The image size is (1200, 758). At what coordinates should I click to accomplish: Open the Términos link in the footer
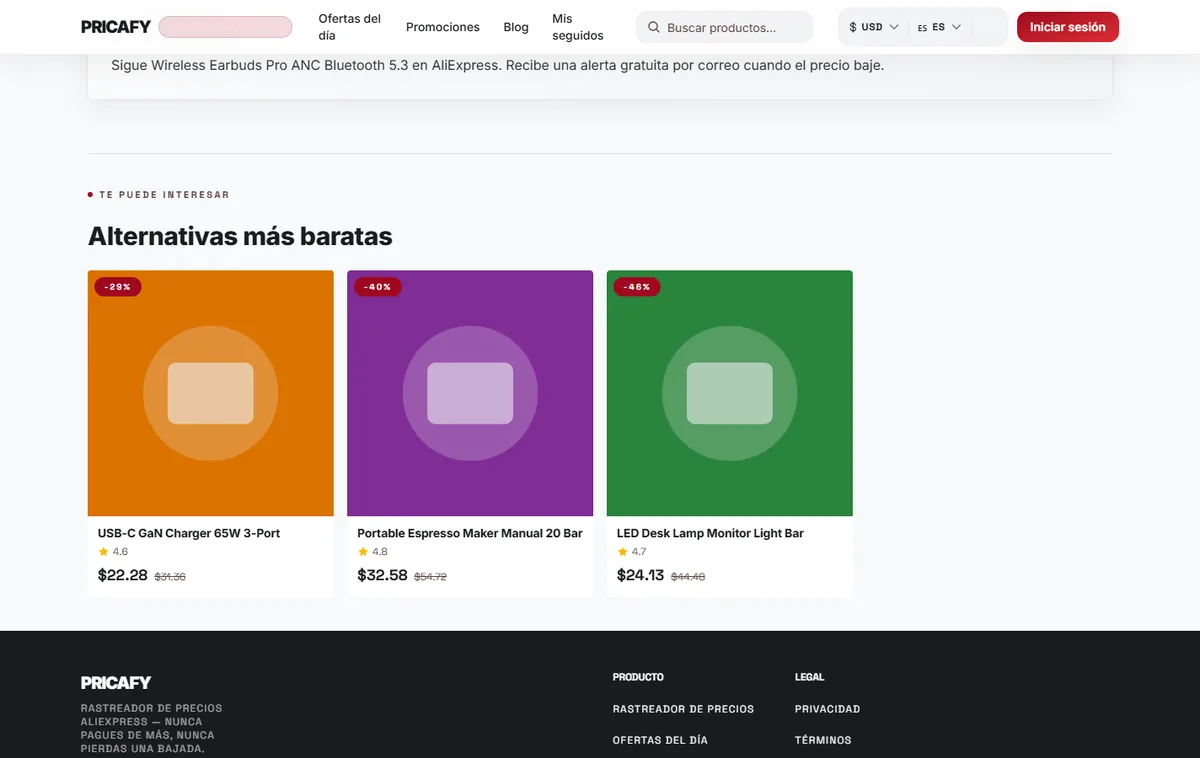pyautogui.click(x=824, y=740)
